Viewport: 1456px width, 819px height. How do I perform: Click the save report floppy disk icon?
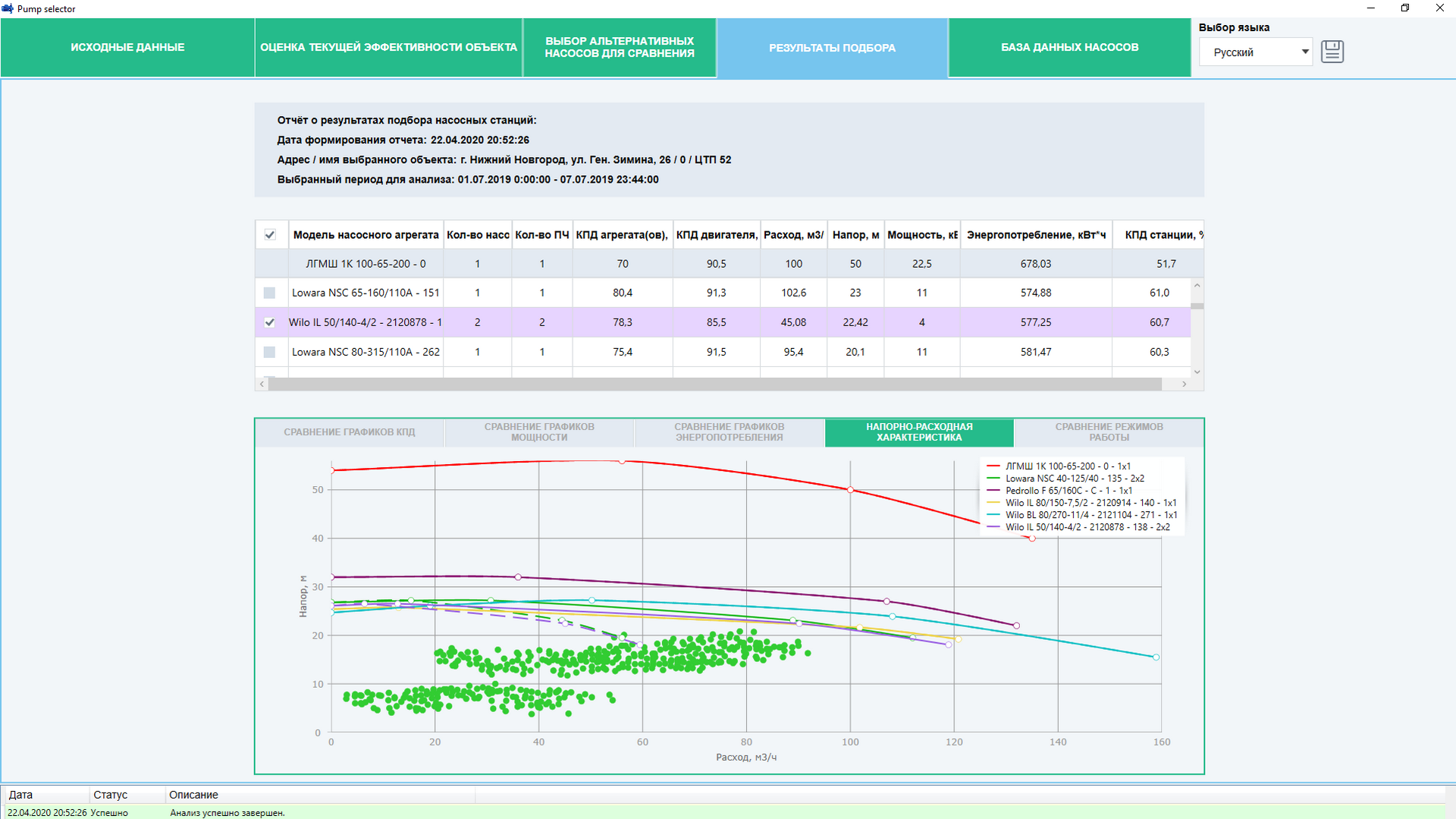tap(1332, 52)
